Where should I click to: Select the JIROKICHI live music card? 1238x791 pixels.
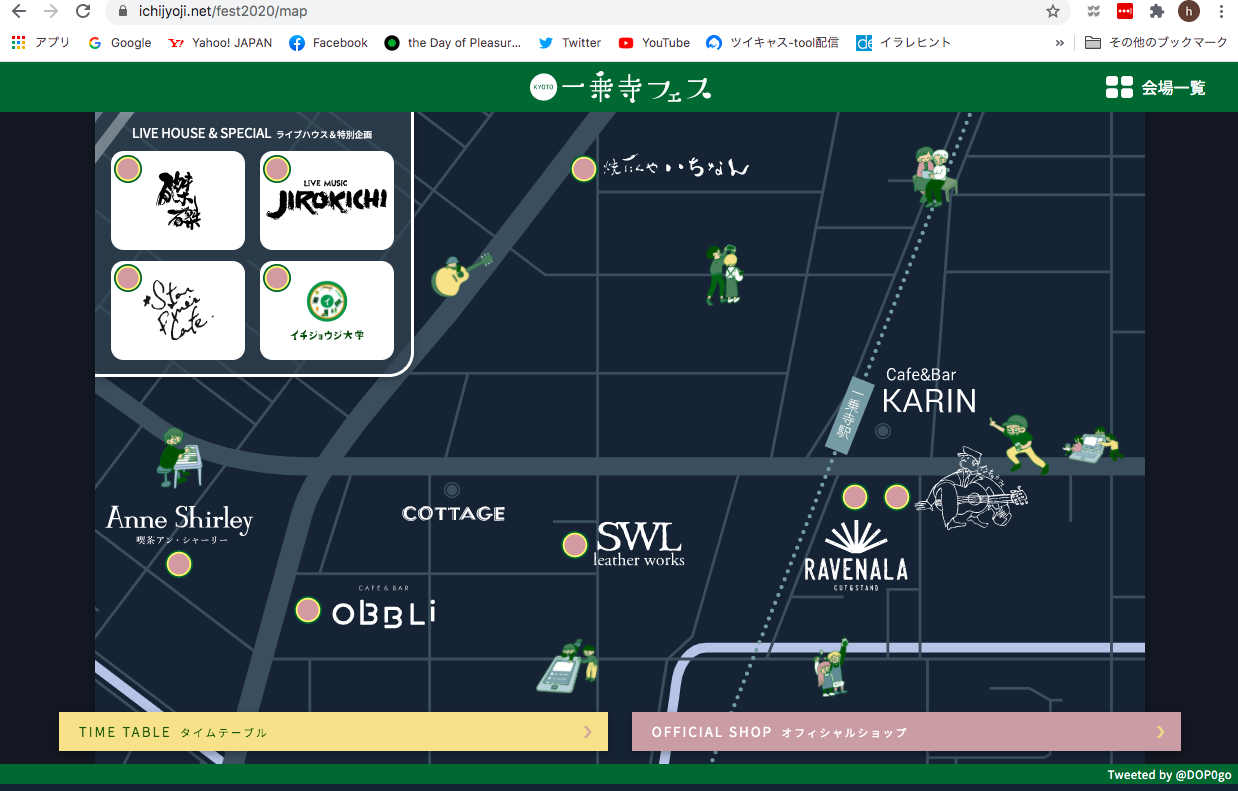coord(327,200)
